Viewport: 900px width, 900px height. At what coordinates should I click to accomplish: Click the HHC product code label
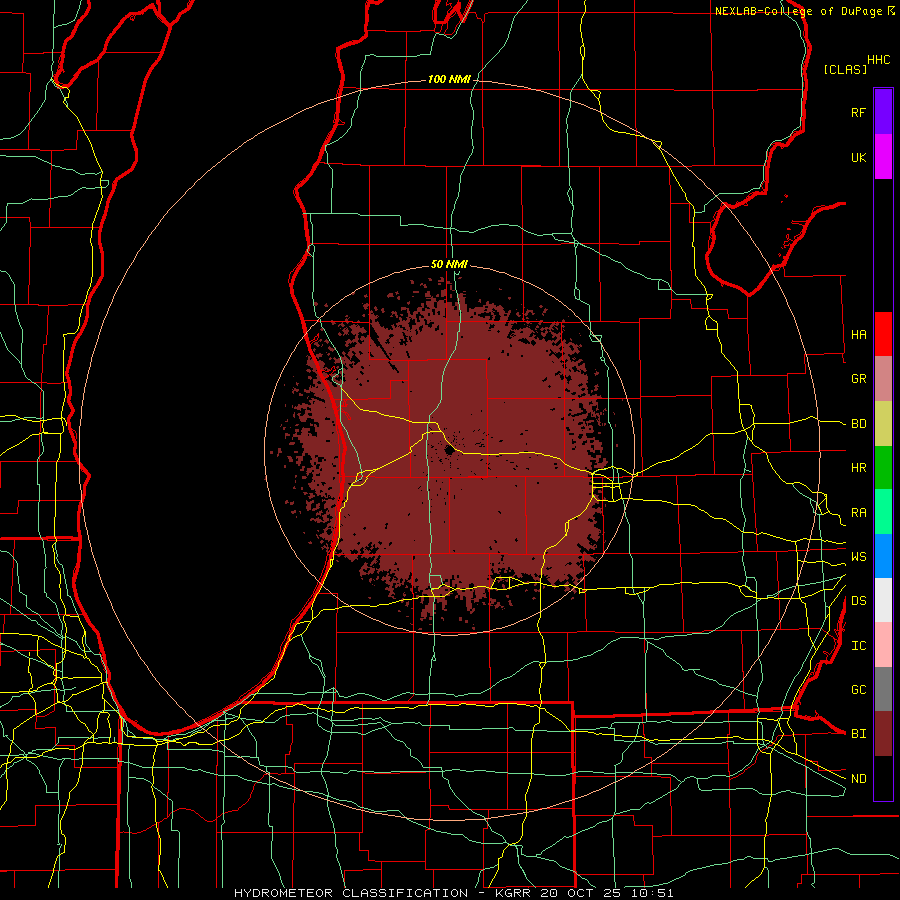click(878, 60)
